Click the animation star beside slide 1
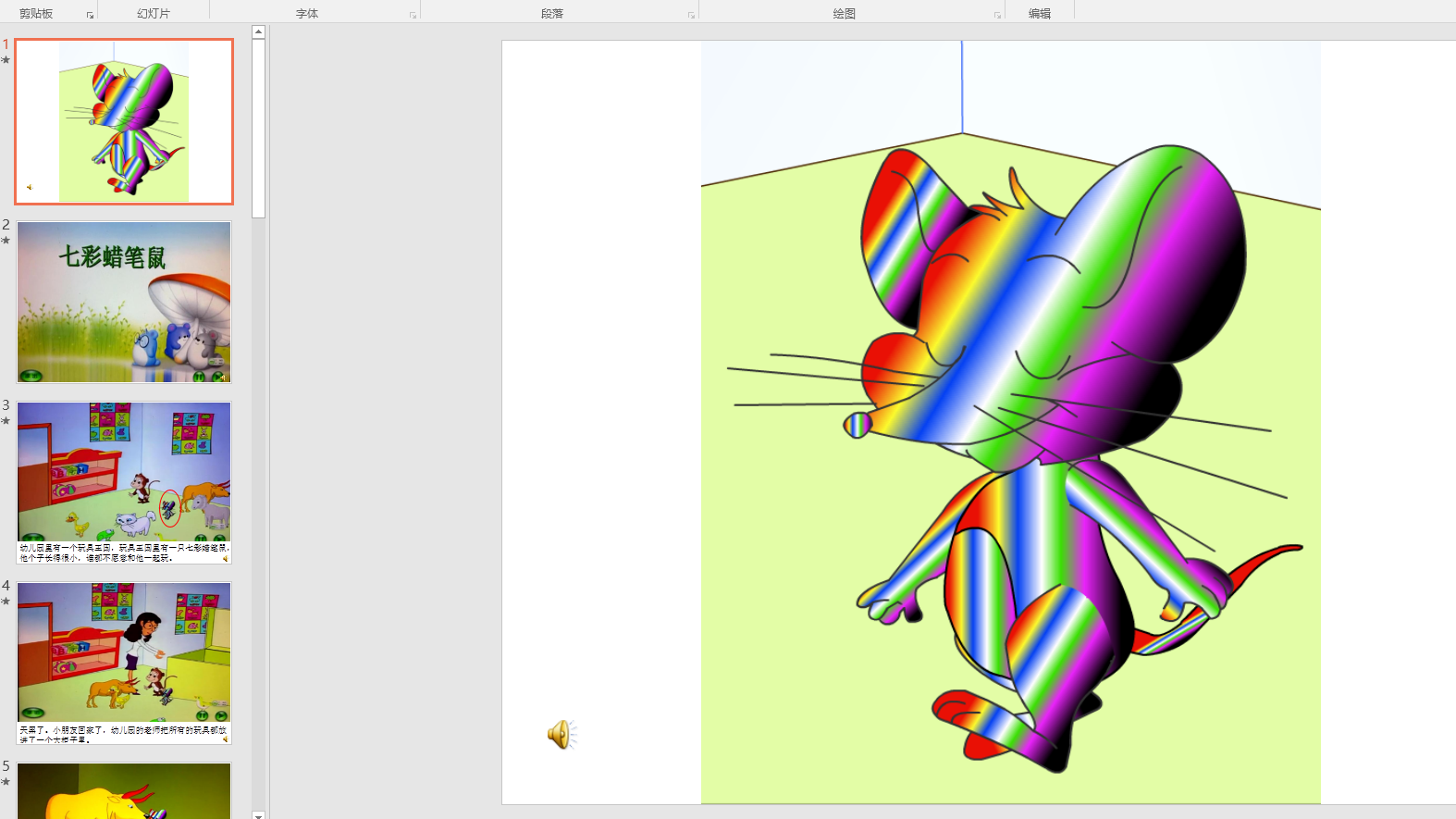This screenshot has width=1456, height=819. point(6,60)
